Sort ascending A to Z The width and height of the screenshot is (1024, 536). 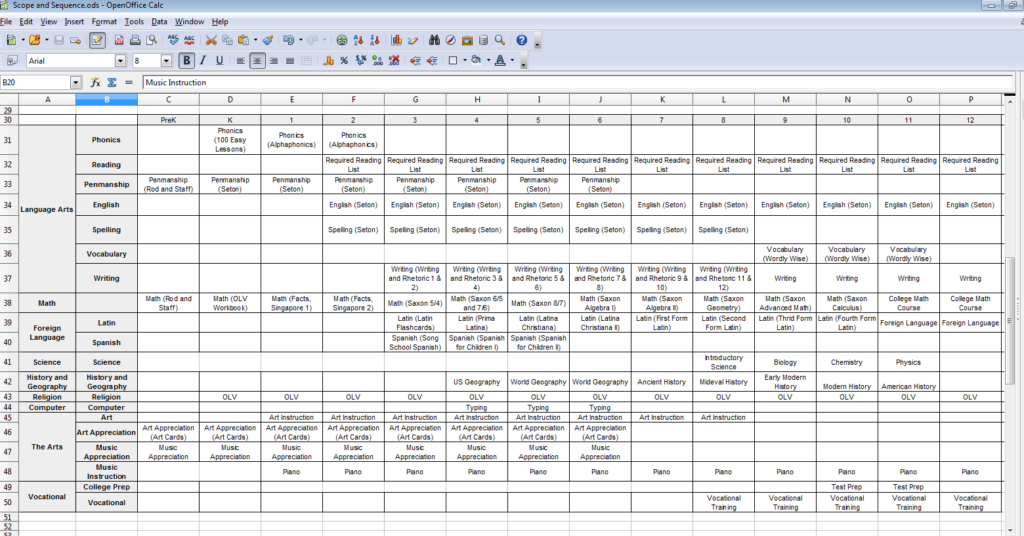[x=359, y=40]
